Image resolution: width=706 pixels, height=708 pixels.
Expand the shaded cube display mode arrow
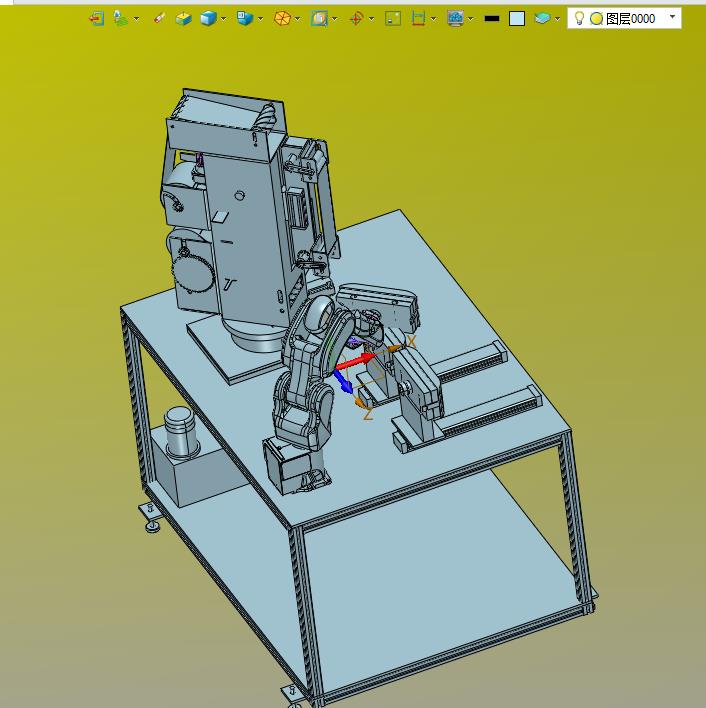coord(223,19)
